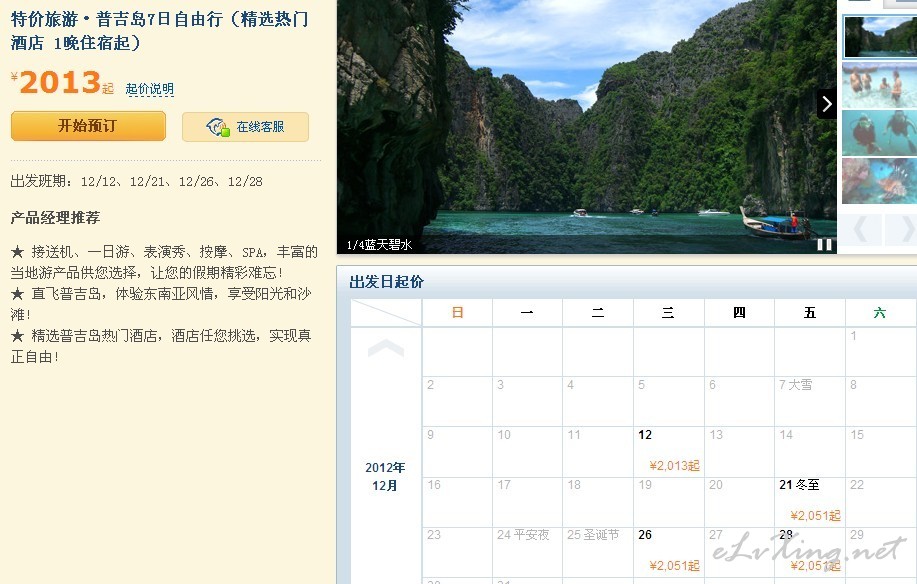Image resolution: width=917 pixels, height=584 pixels.
Task: Click the 四 Thursday column header
Action: point(739,313)
